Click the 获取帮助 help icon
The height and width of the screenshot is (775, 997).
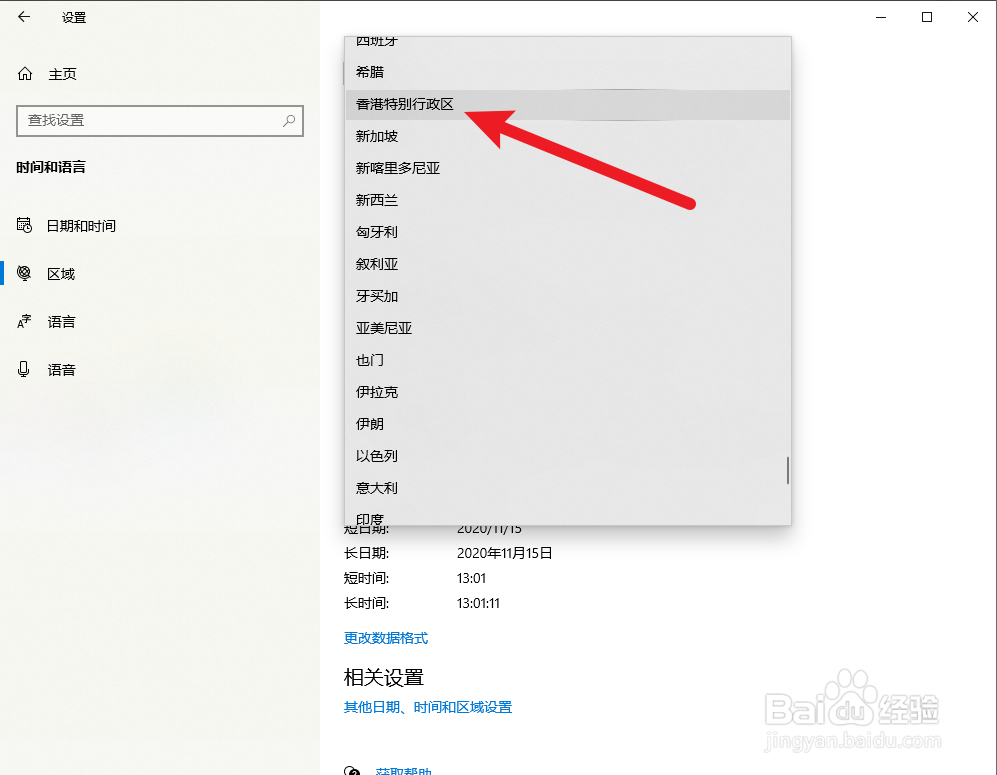click(352, 770)
